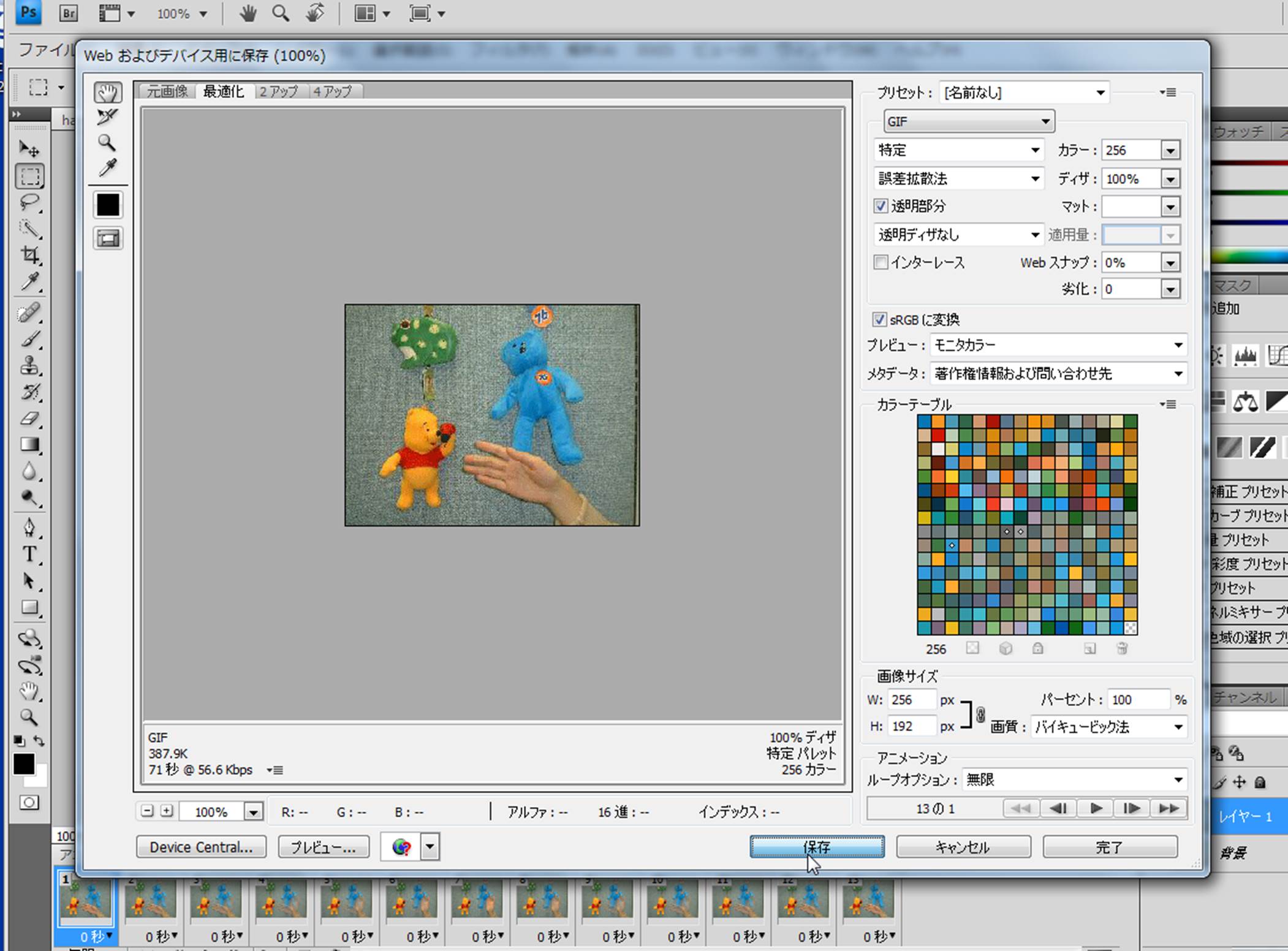1288x951 pixels.
Task: Click the キャンセル button
Action: pos(963,847)
